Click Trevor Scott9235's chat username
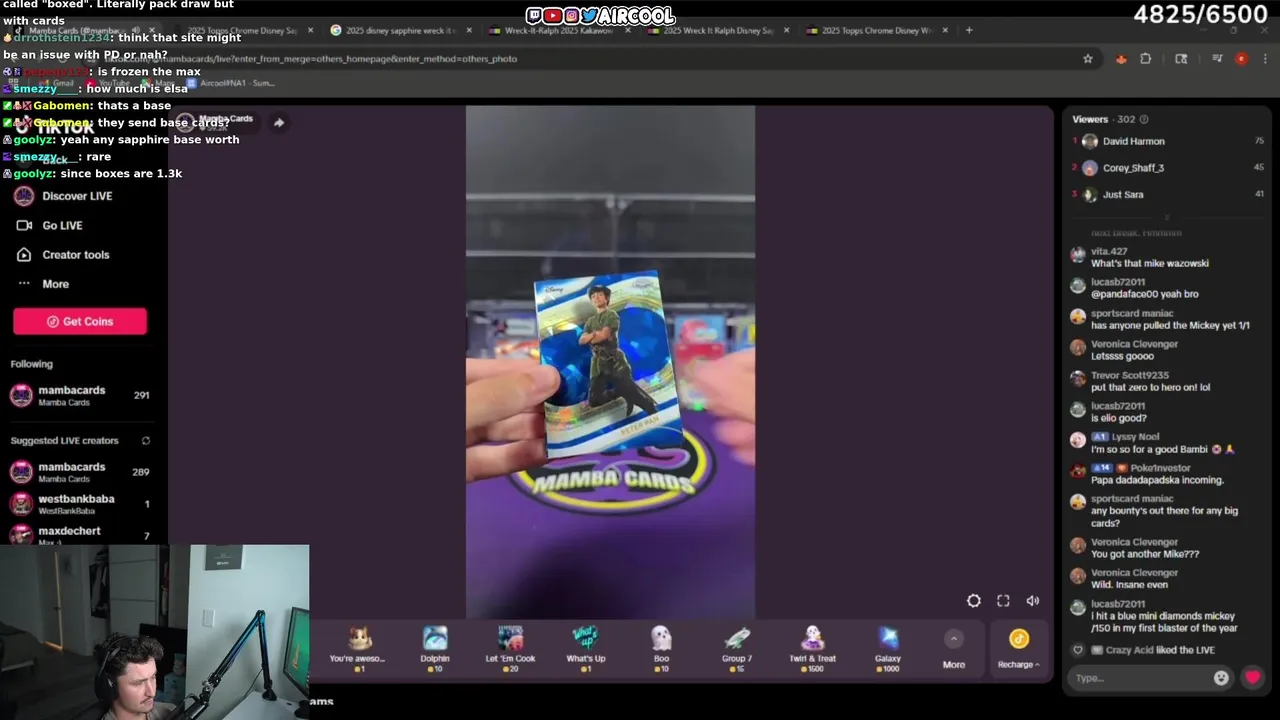 tap(1130, 375)
